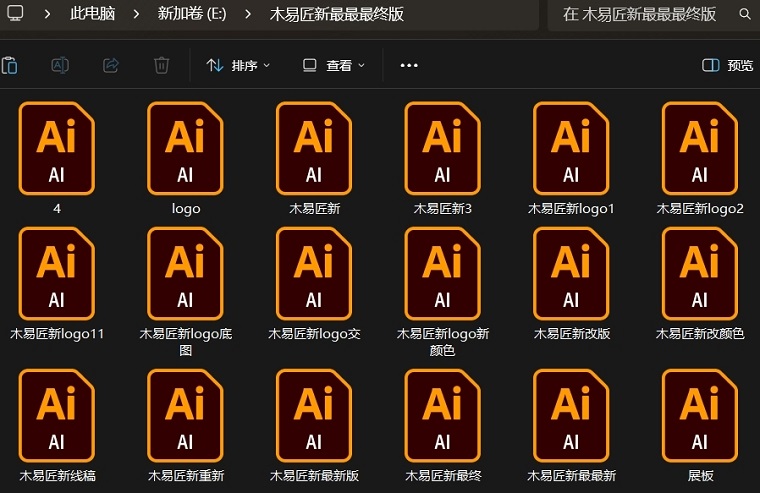Select the AI file named logo

185,148
